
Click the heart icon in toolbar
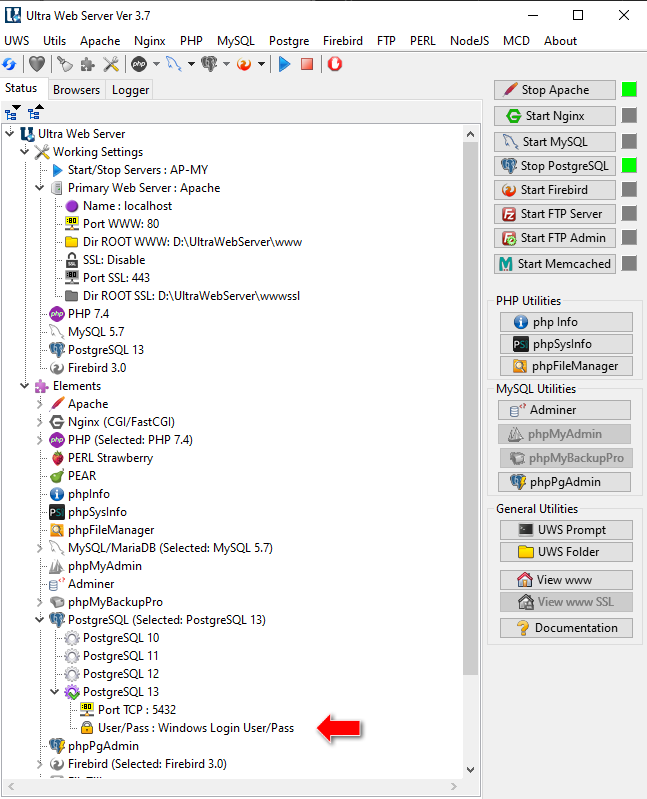(x=37, y=64)
